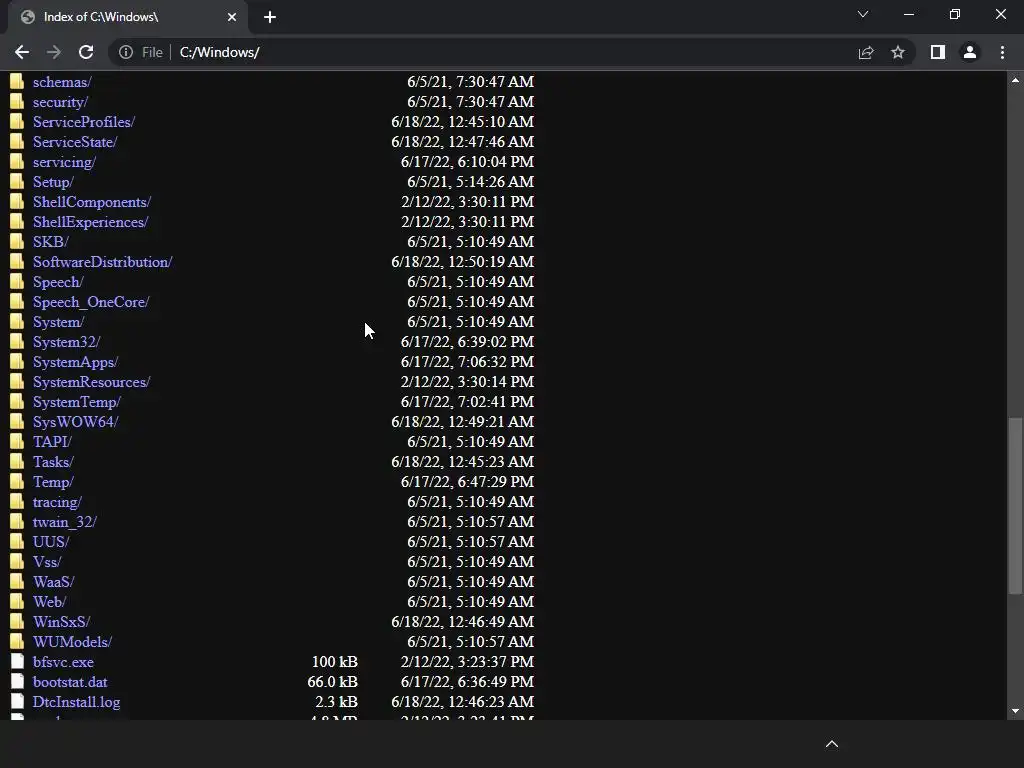Open the TAPI/ folder
Viewport: 1024px width, 768px height.
pos(52,441)
